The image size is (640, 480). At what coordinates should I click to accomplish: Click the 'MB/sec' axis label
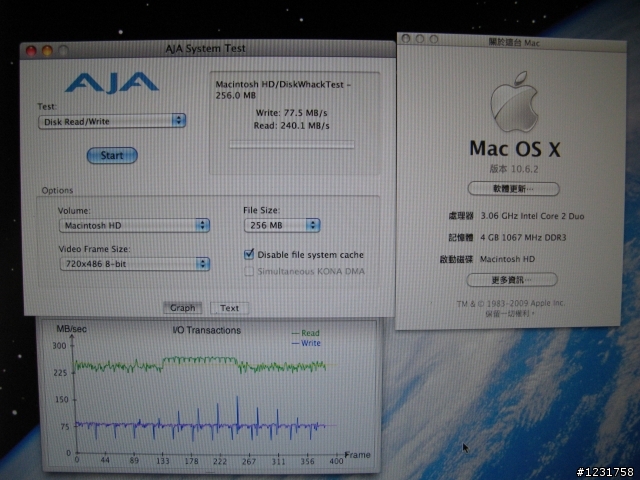coord(71,329)
